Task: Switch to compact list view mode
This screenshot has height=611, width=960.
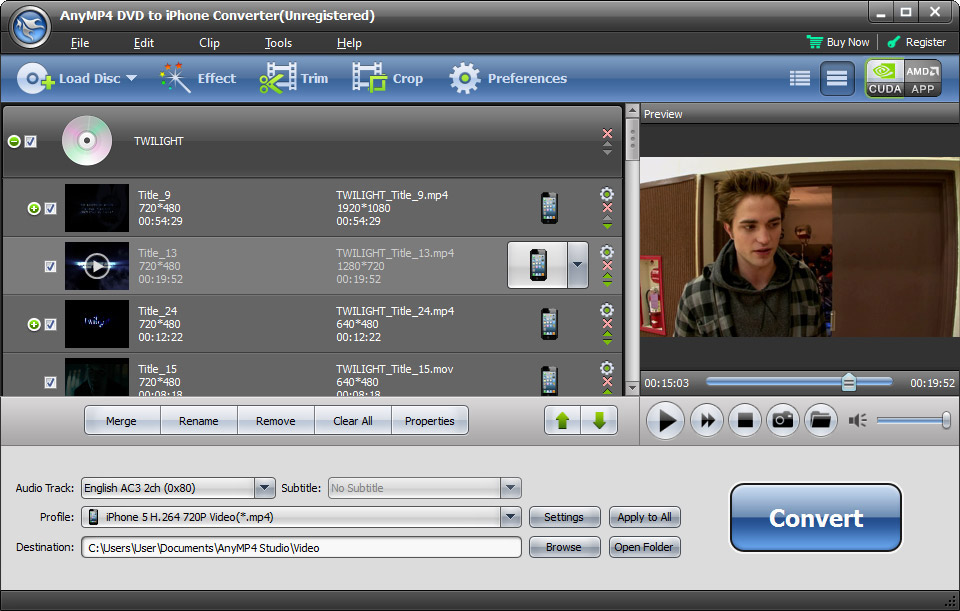Action: pos(800,78)
